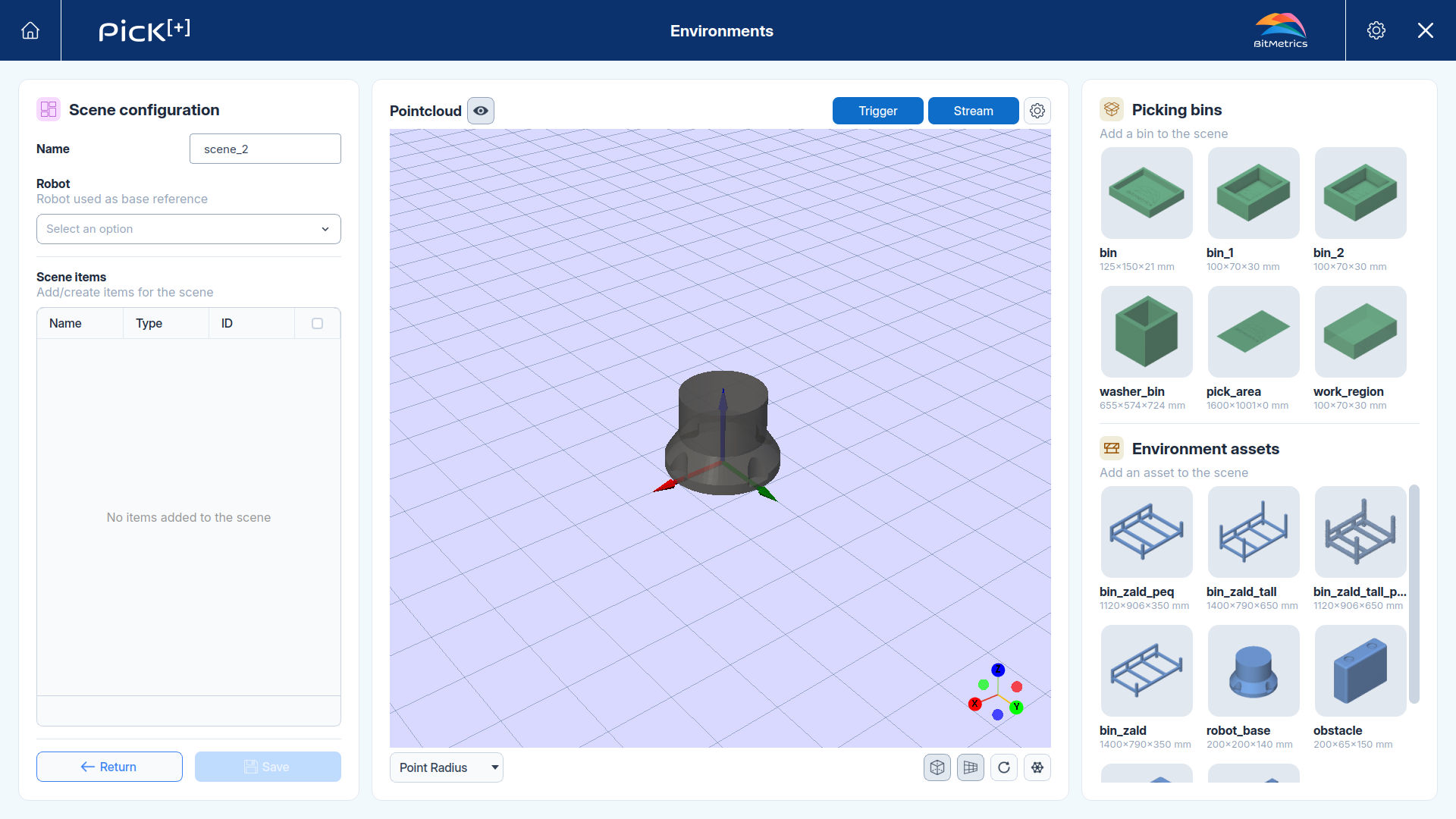
Task: Click the ID column header
Action: [227, 324]
